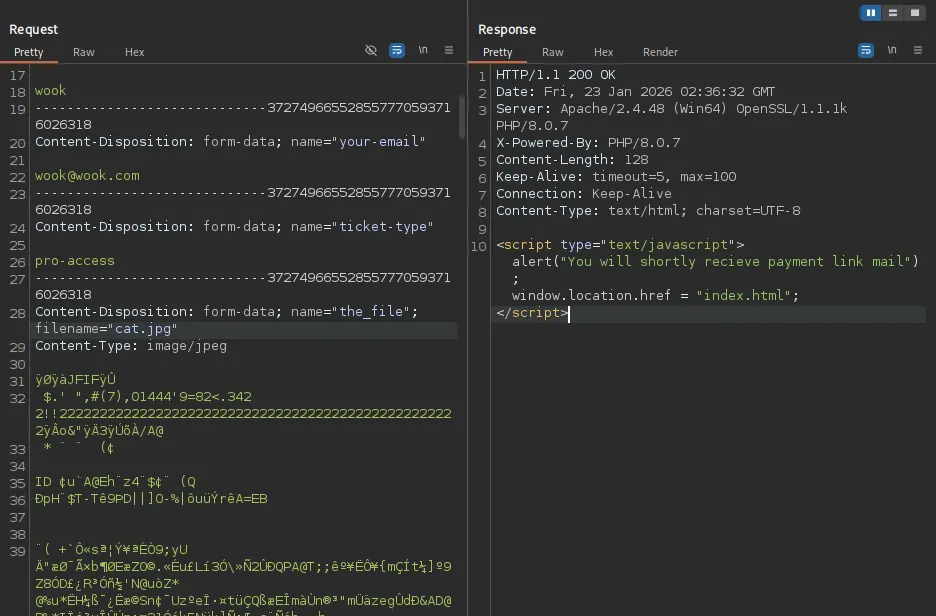Toggle word wrap icon in Response panel
This screenshot has height=616, width=936.
tap(866, 50)
